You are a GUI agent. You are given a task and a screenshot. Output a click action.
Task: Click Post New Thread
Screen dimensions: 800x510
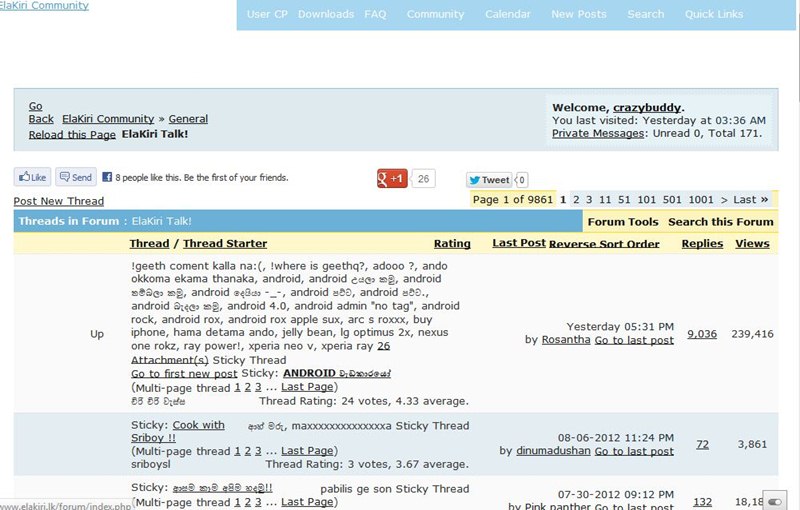click(59, 201)
